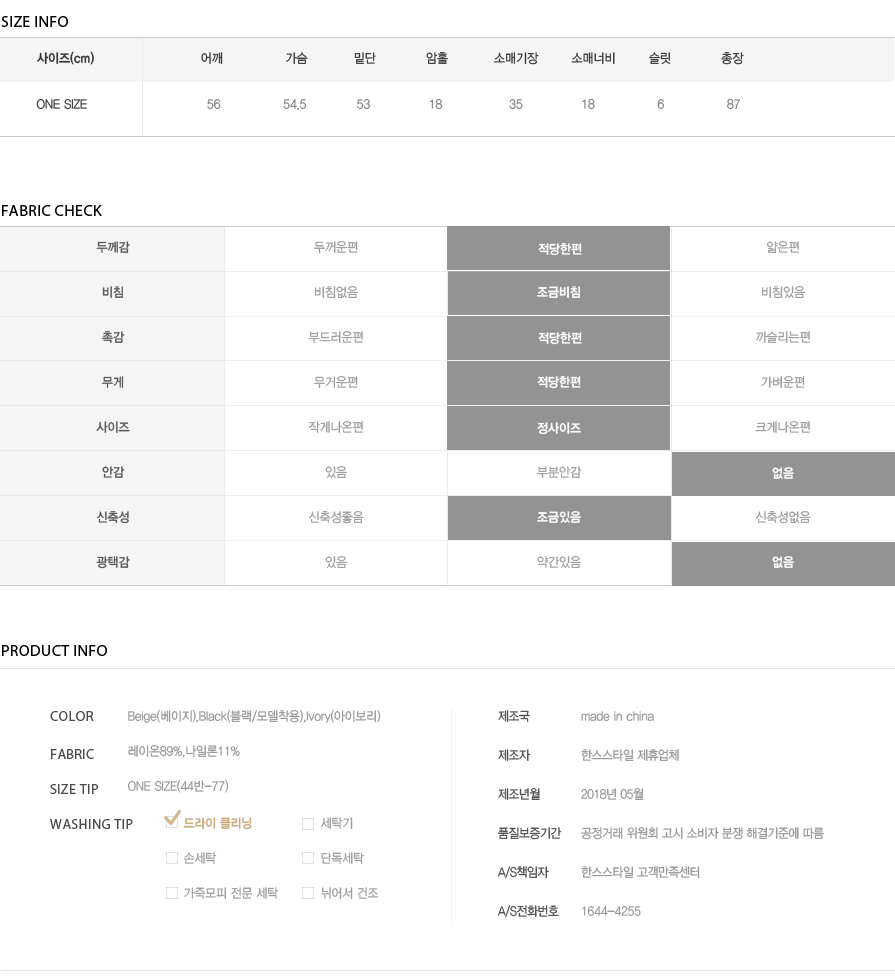The width and height of the screenshot is (895, 977).
Task: Click the 약간있음 gloss cell
Action: pyautogui.click(x=559, y=562)
